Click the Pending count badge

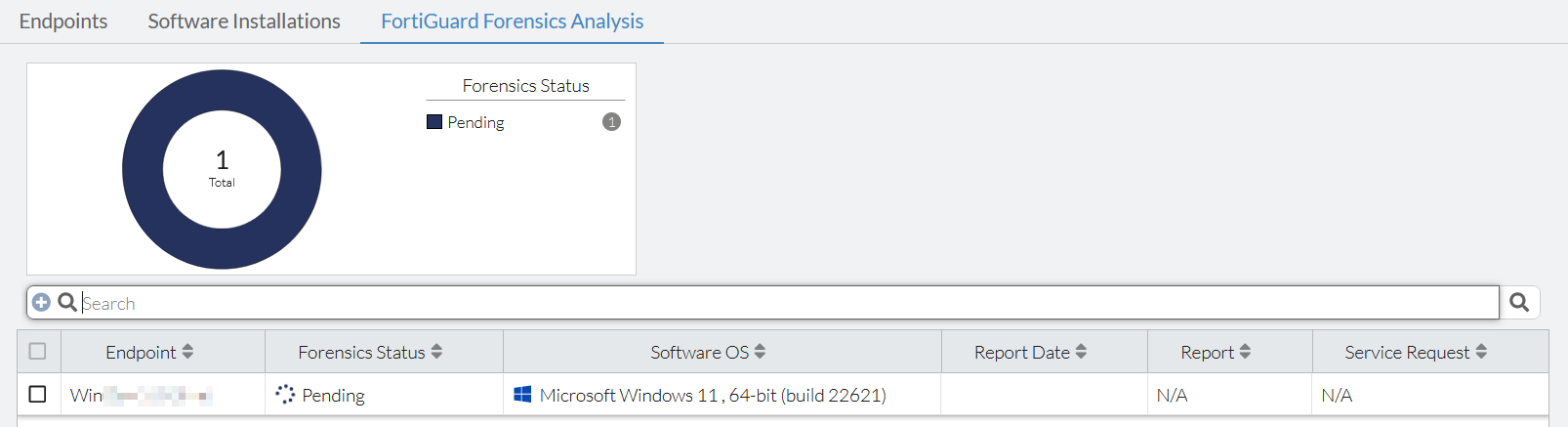(611, 122)
